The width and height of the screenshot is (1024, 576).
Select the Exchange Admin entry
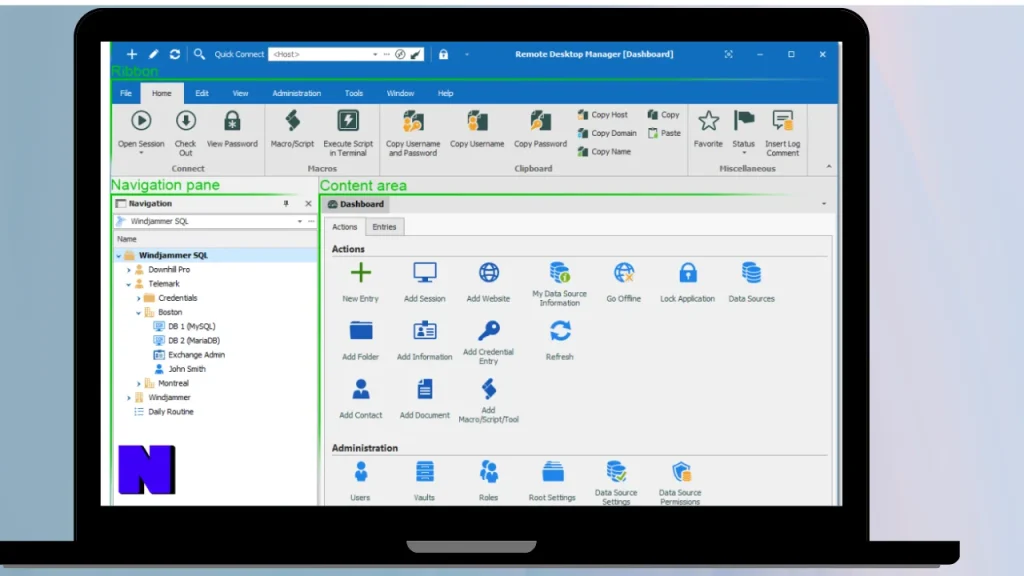click(x=189, y=355)
